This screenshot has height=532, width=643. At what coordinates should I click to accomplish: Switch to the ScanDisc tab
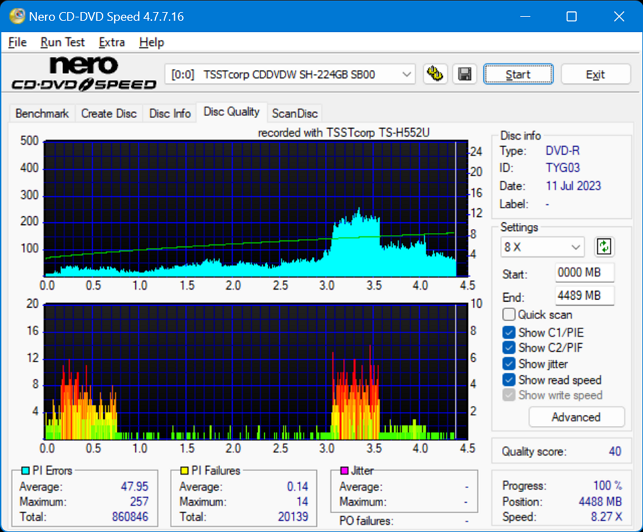pos(295,113)
